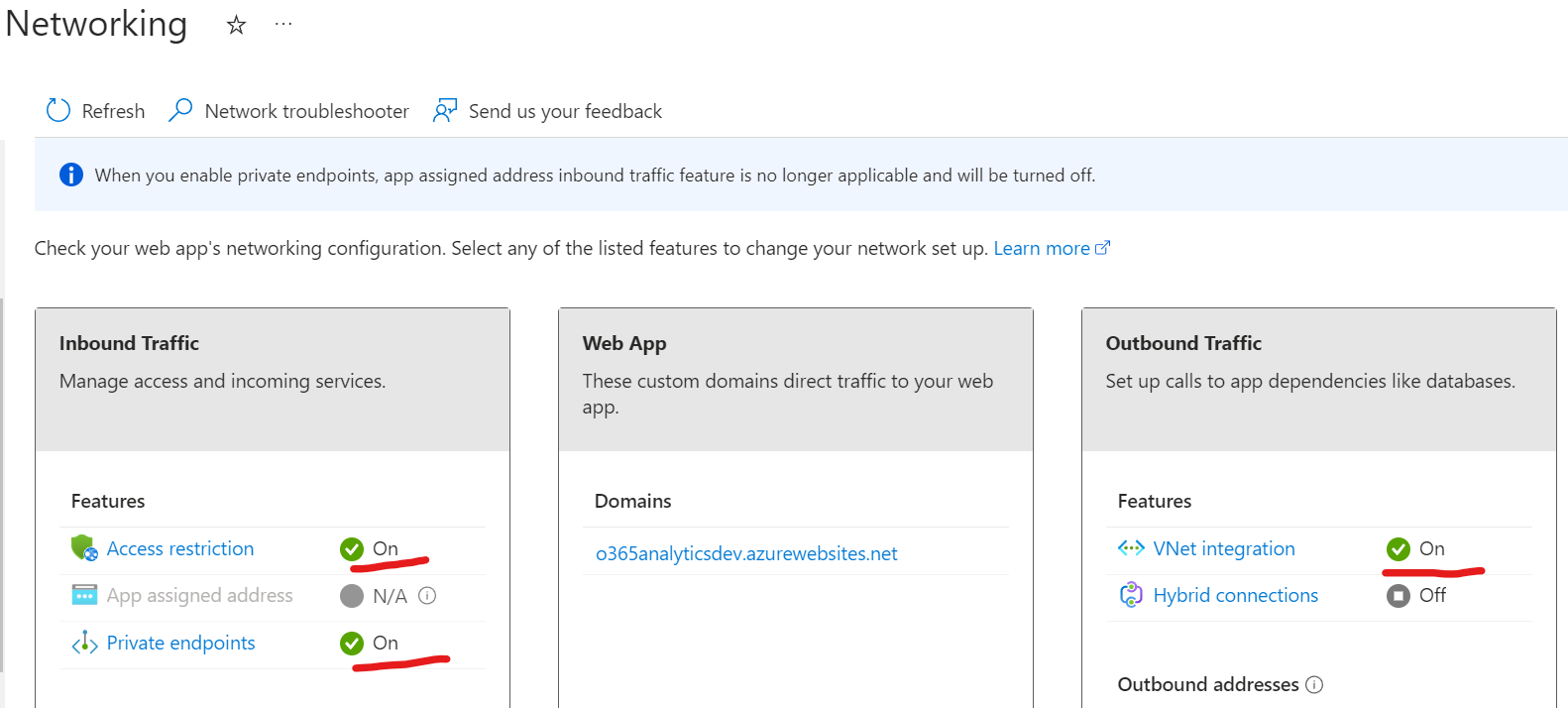This screenshot has width=1568, height=708.
Task: Click the Outbound addresses info icon
Action: 1314,684
